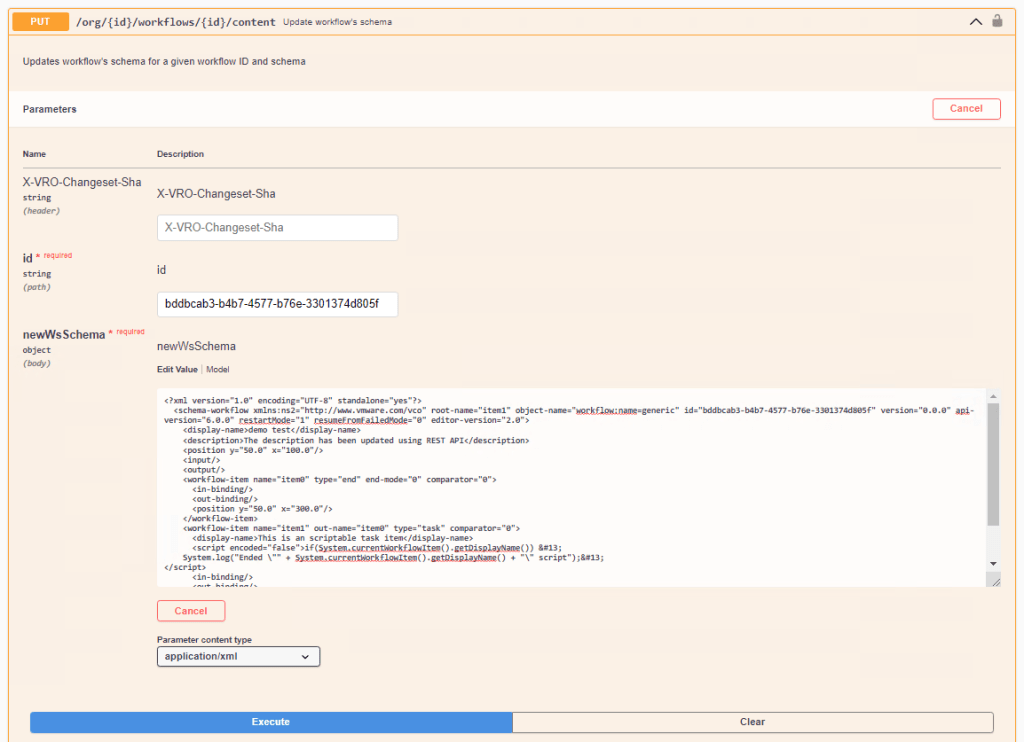Click the blue Execute button
Screen dimensions: 1024x742
tap(271, 722)
